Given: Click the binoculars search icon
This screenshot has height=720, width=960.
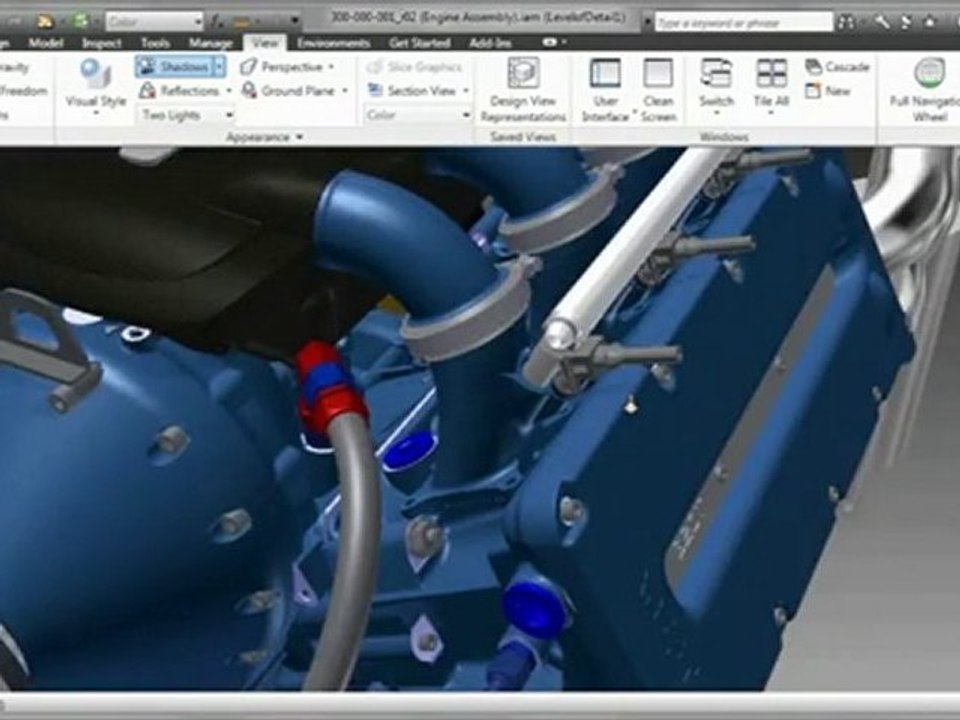Looking at the screenshot, I should tap(847, 23).
